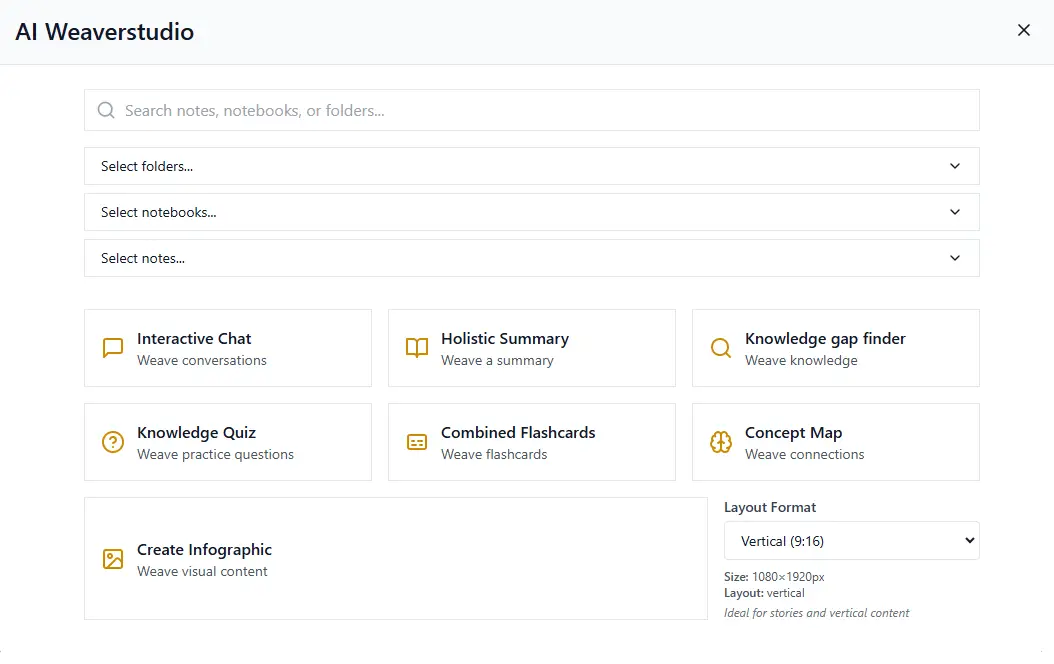The image size is (1054, 664).
Task: Open the Select notes dropdown
Action: click(x=531, y=258)
